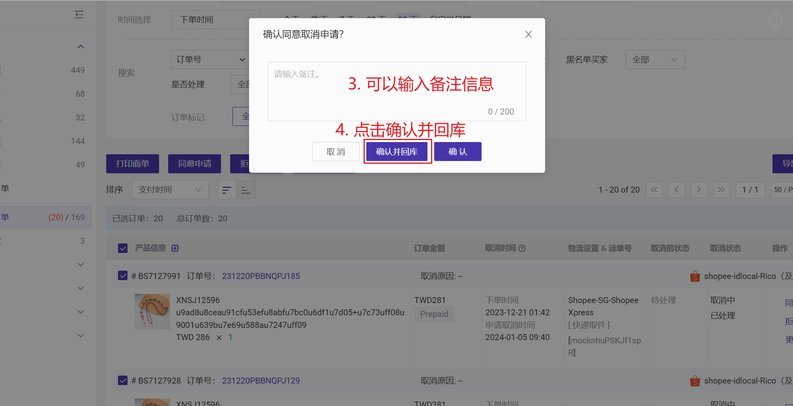Collapse sidebar with the menu fold icon
793x406 pixels.
(x=79, y=15)
